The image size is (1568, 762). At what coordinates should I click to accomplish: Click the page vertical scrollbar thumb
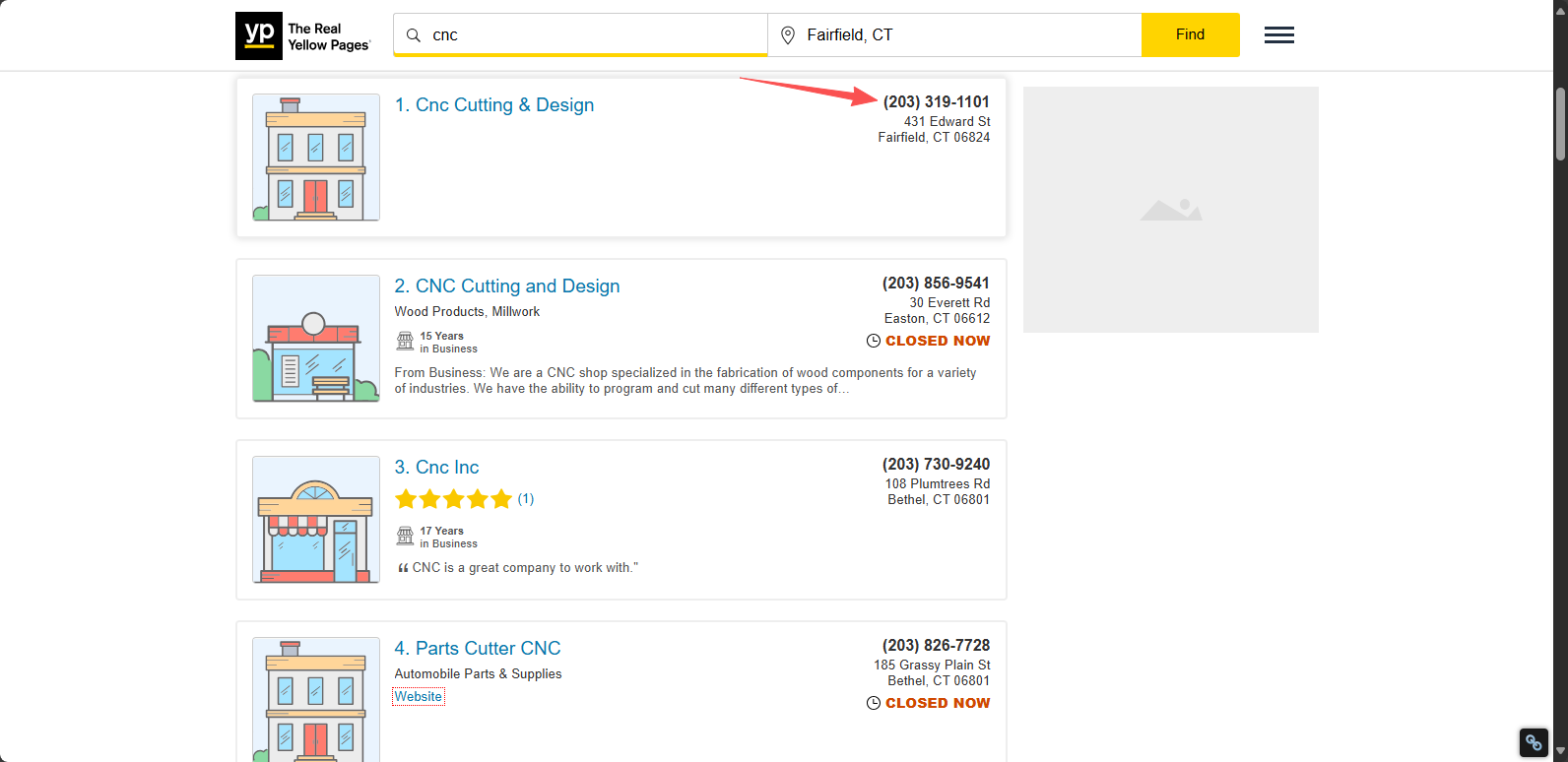pos(1560,123)
